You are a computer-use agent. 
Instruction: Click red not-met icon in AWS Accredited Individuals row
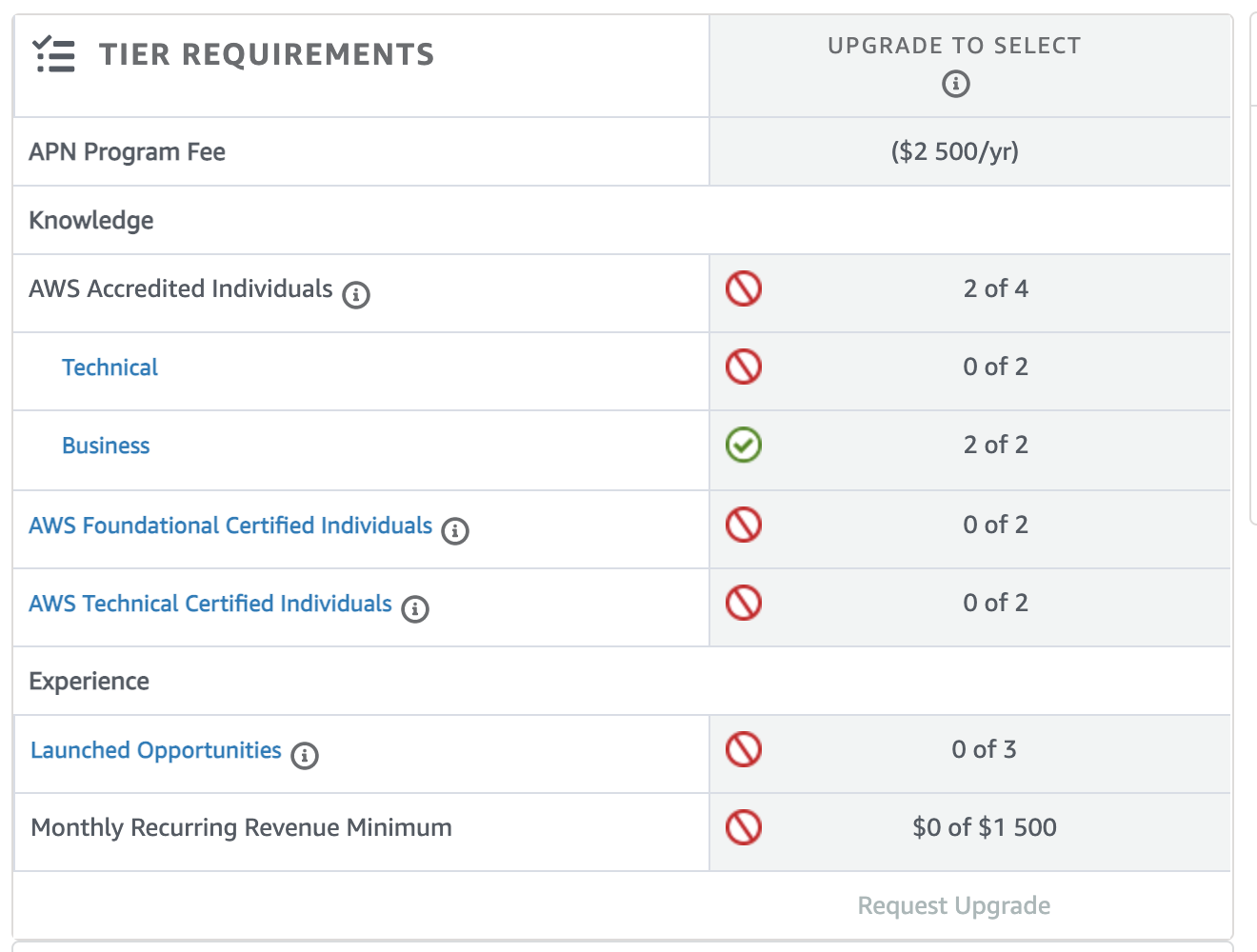point(744,288)
